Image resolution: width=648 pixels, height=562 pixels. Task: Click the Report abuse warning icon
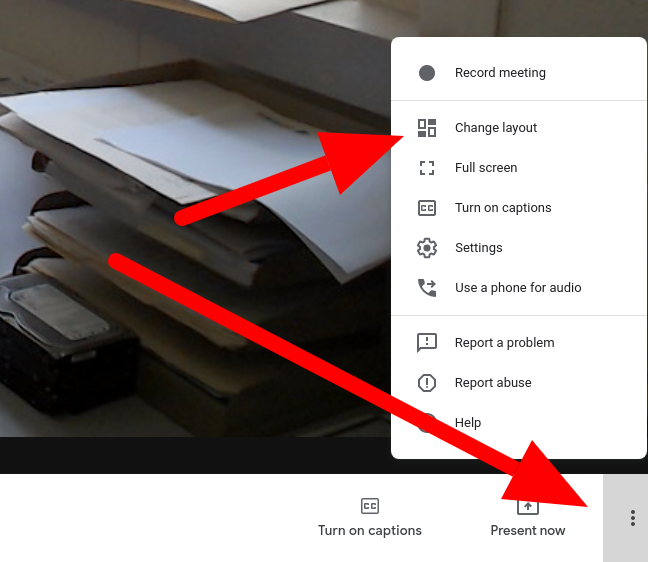click(x=426, y=383)
